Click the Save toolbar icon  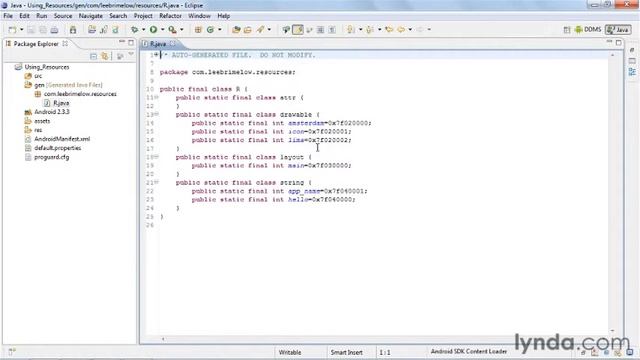click(x=32, y=30)
